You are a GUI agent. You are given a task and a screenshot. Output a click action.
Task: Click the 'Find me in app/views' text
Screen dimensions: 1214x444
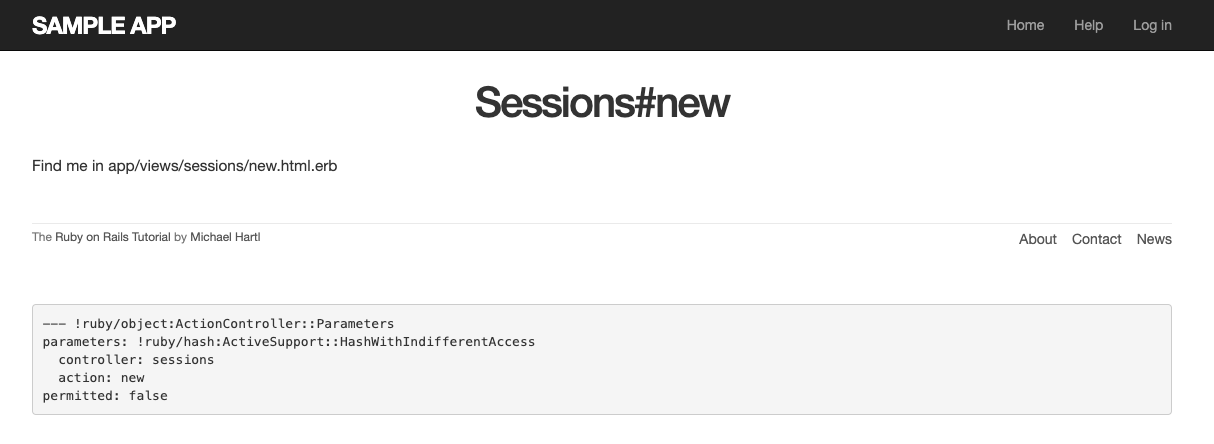[184, 166]
